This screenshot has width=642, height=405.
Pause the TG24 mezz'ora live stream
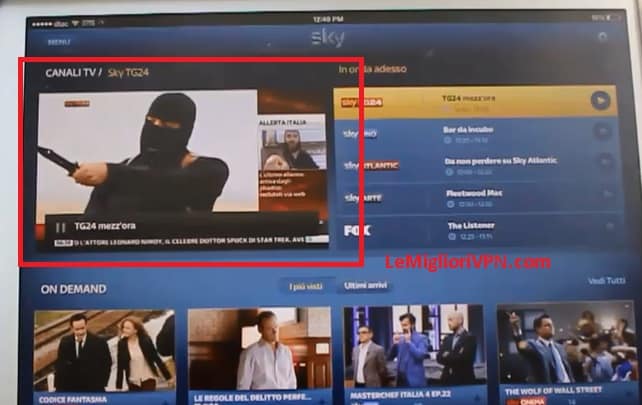click(60, 227)
